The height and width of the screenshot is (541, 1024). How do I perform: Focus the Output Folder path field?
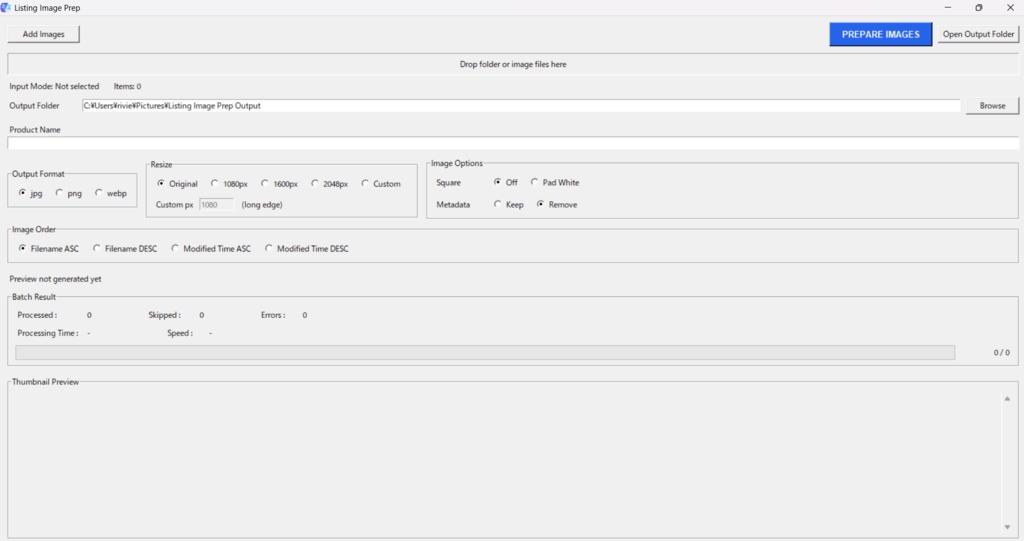click(520, 106)
